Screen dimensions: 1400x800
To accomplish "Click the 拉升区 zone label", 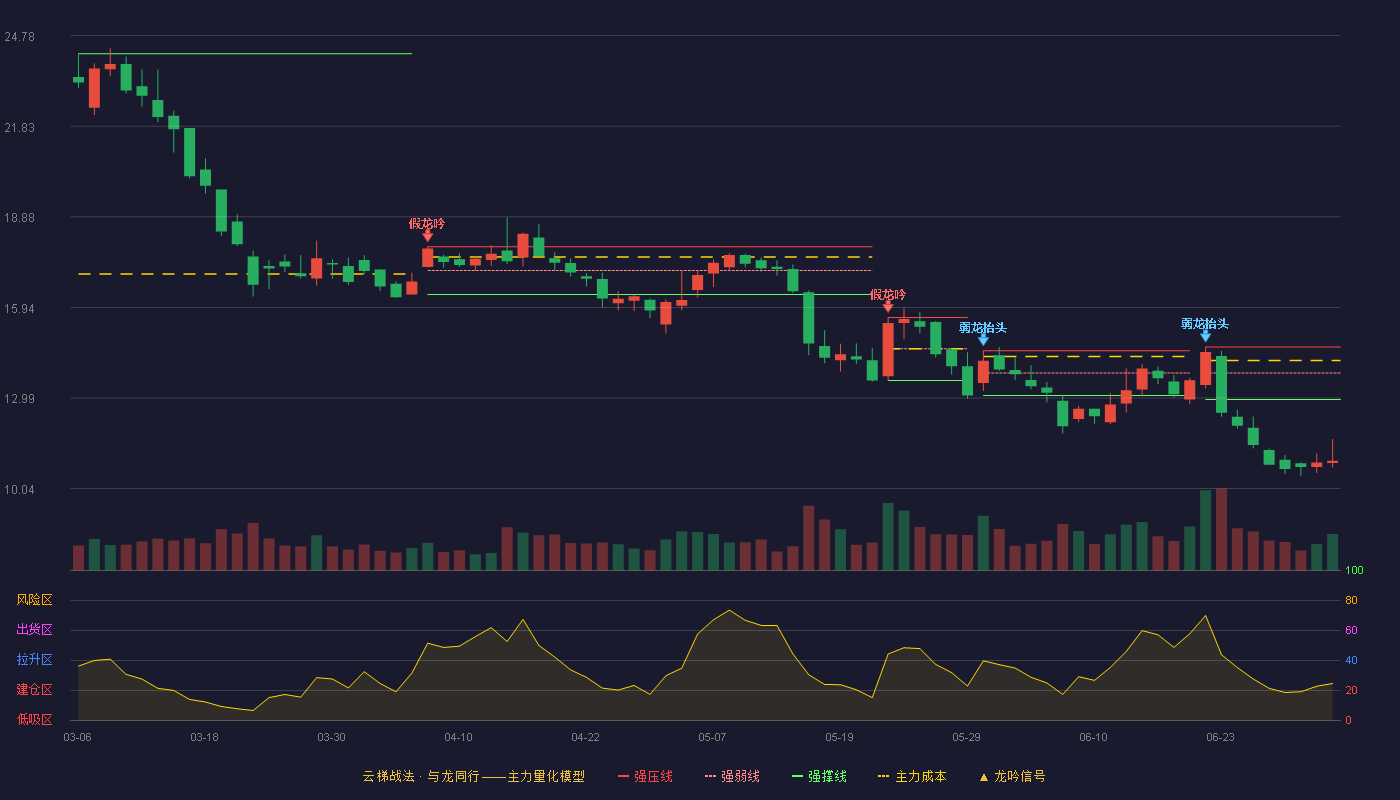I will pos(34,660).
